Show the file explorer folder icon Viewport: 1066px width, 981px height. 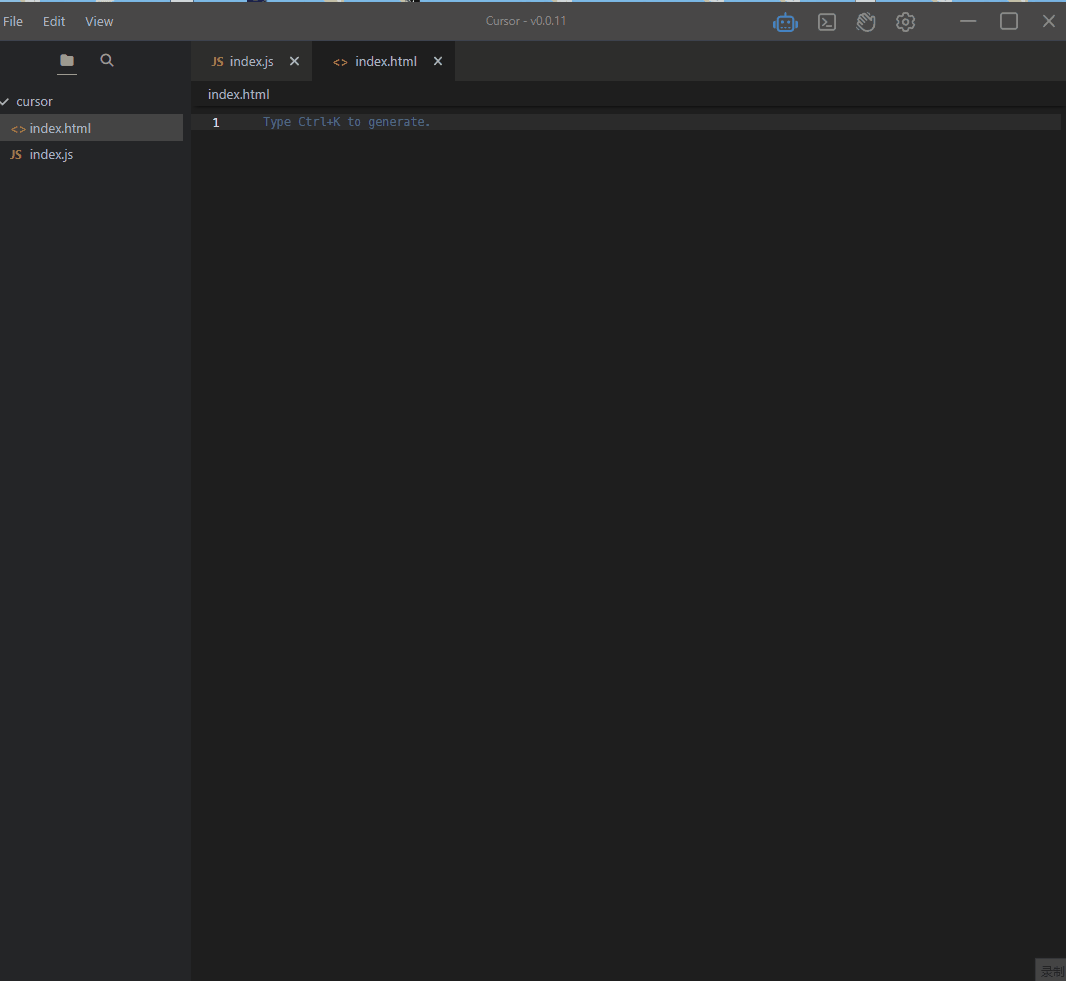click(67, 61)
